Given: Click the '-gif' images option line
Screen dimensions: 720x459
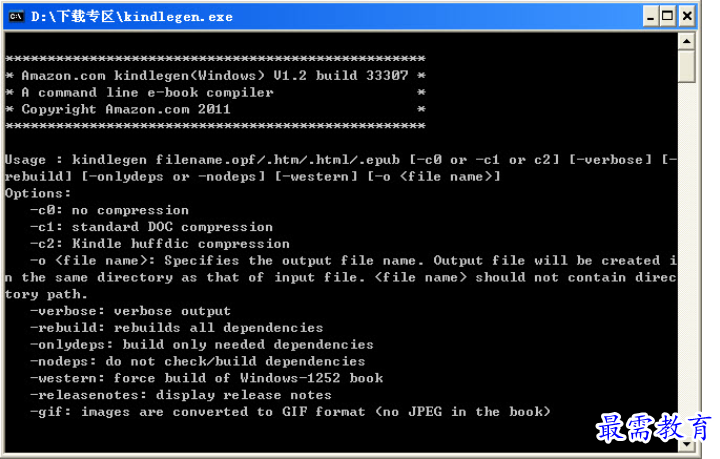Looking at the screenshot, I should click(290, 412).
